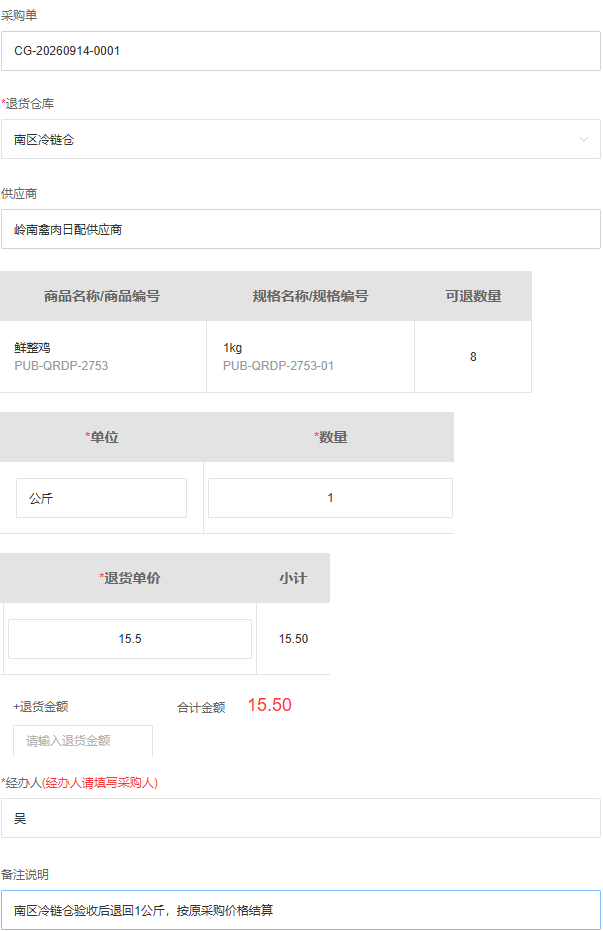Select product name 鲜整鸡

[33, 348]
